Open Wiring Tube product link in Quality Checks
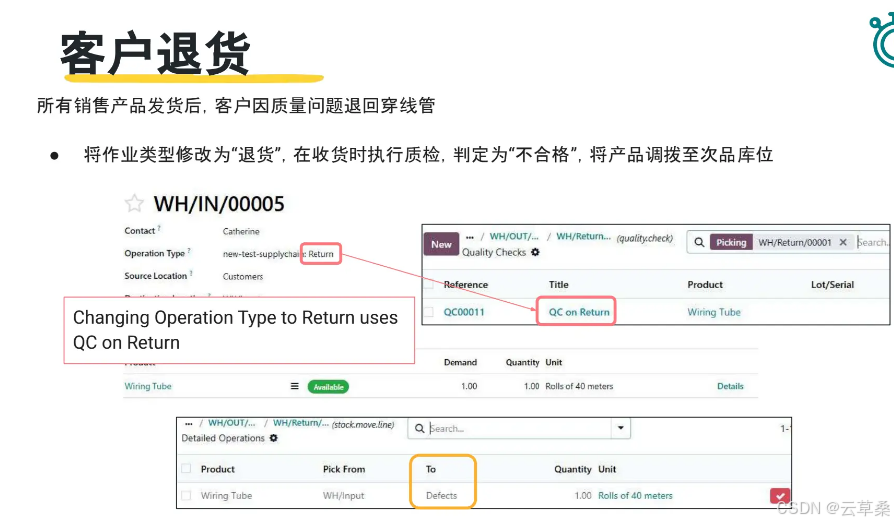Viewport: 894px width, 523px height. [714, 312]
